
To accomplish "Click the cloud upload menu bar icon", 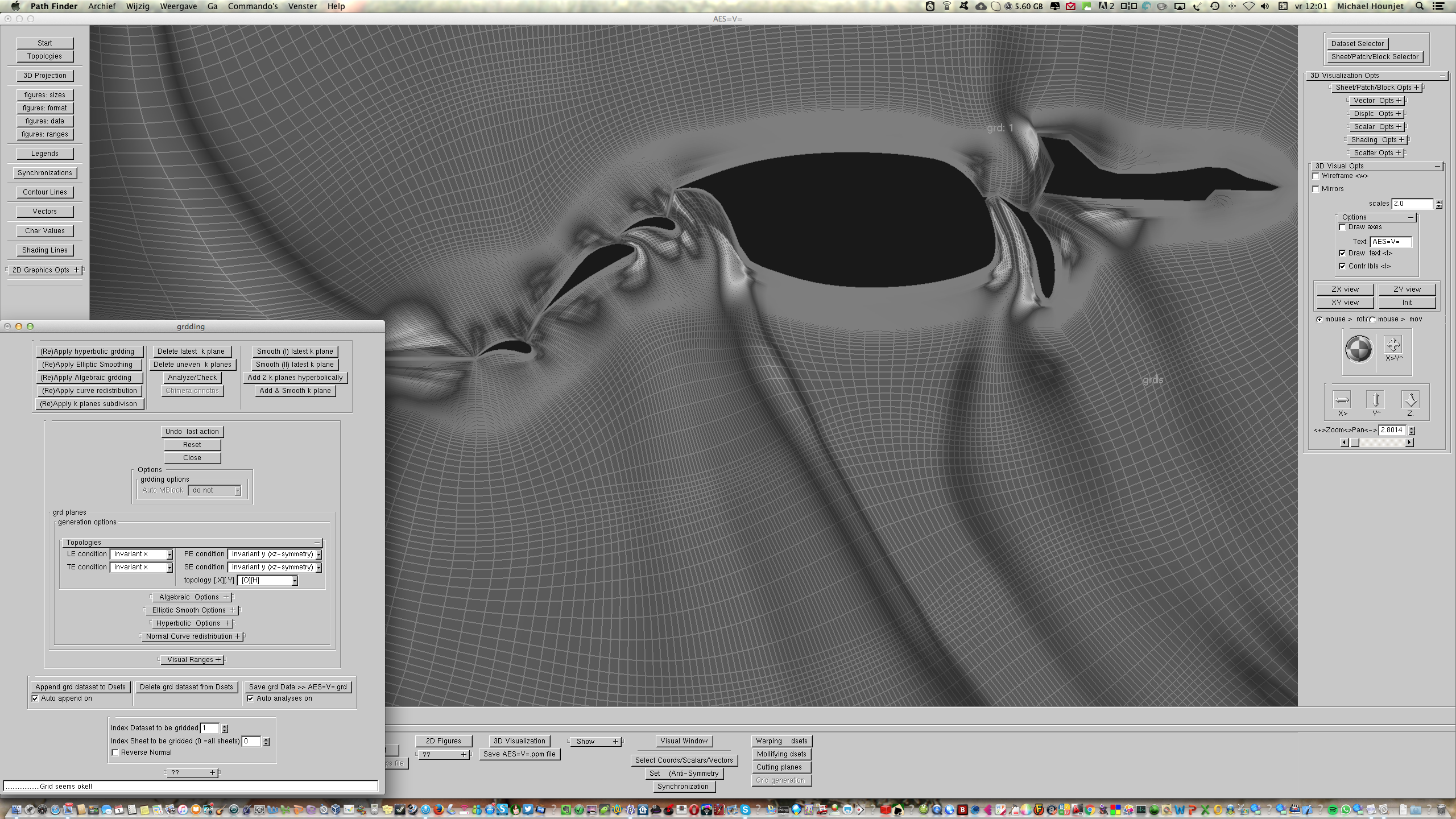I will [x=981, y=6].
